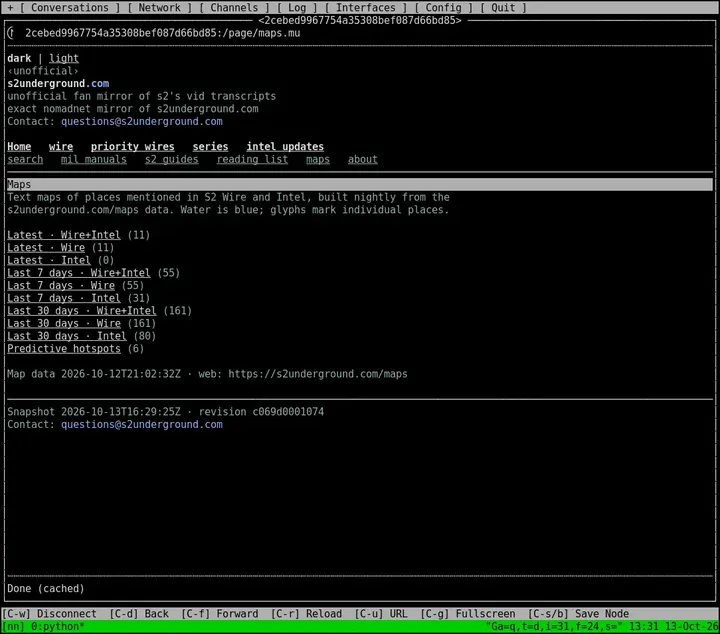Open Latest · Wire+Intel map
Image resolution: width=720 pixels, height=634 pixels.
[x=64, y=235]
